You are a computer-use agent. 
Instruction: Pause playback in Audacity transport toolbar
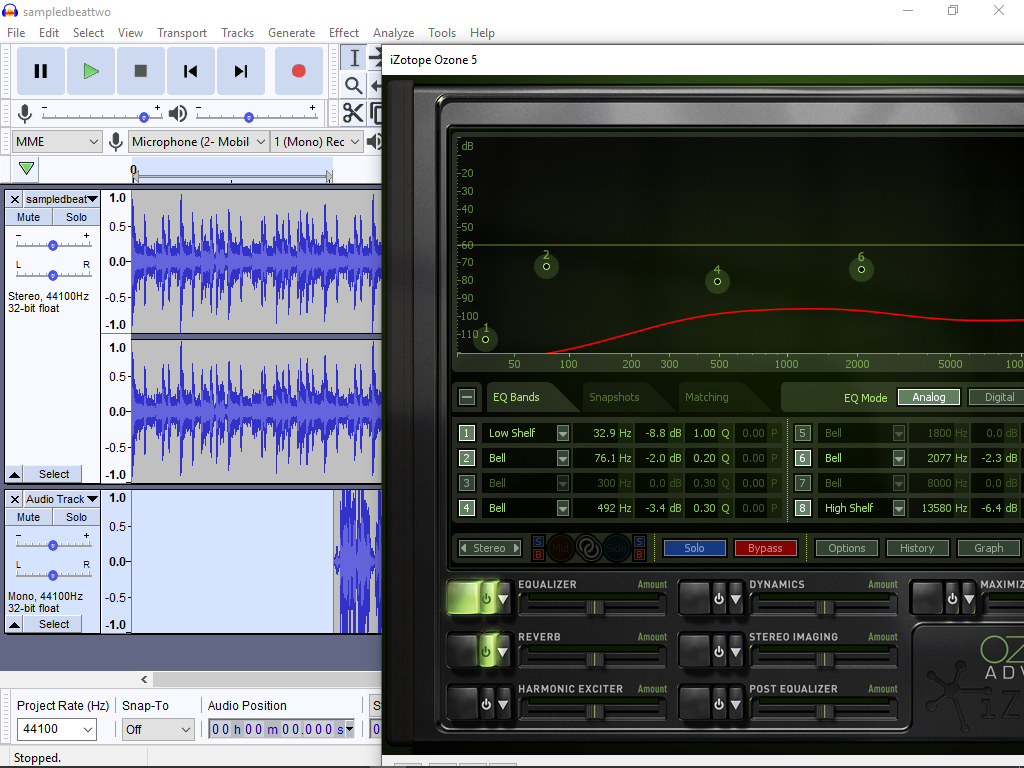pos(40,71)
